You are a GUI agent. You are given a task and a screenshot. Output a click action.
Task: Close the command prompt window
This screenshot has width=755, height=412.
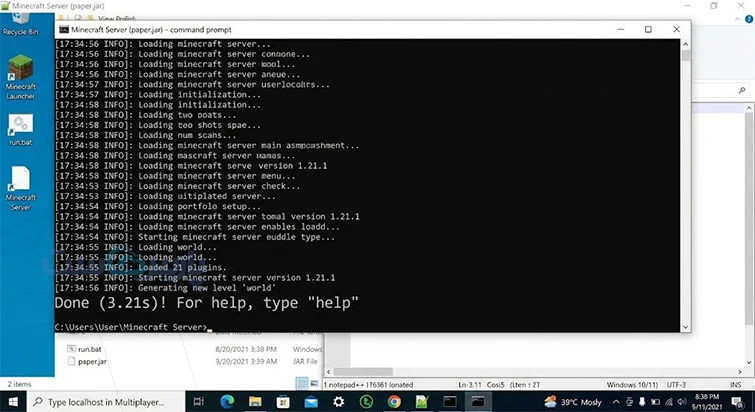click(x=676, y=29)
